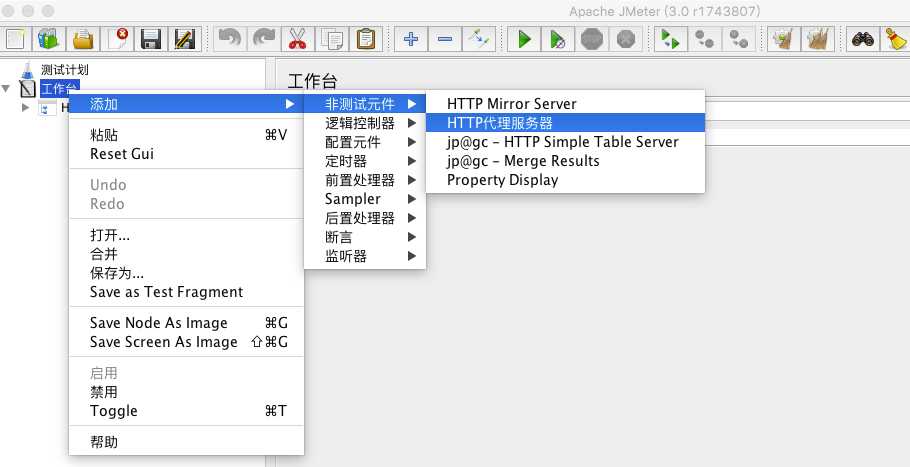This screenshot has height=467, width=910.
Task: Expand all with the plus icon
Action: pyautogui.click(x=411, y=39)
